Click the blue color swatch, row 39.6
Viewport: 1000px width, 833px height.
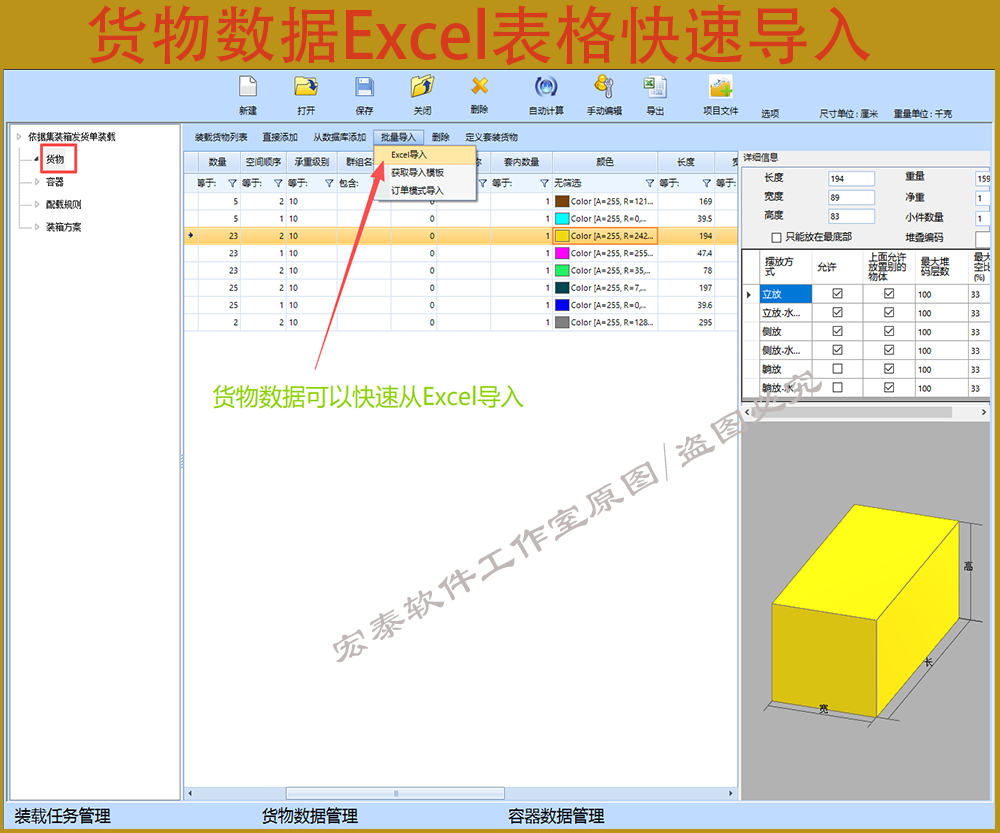(x=562, y=305)
